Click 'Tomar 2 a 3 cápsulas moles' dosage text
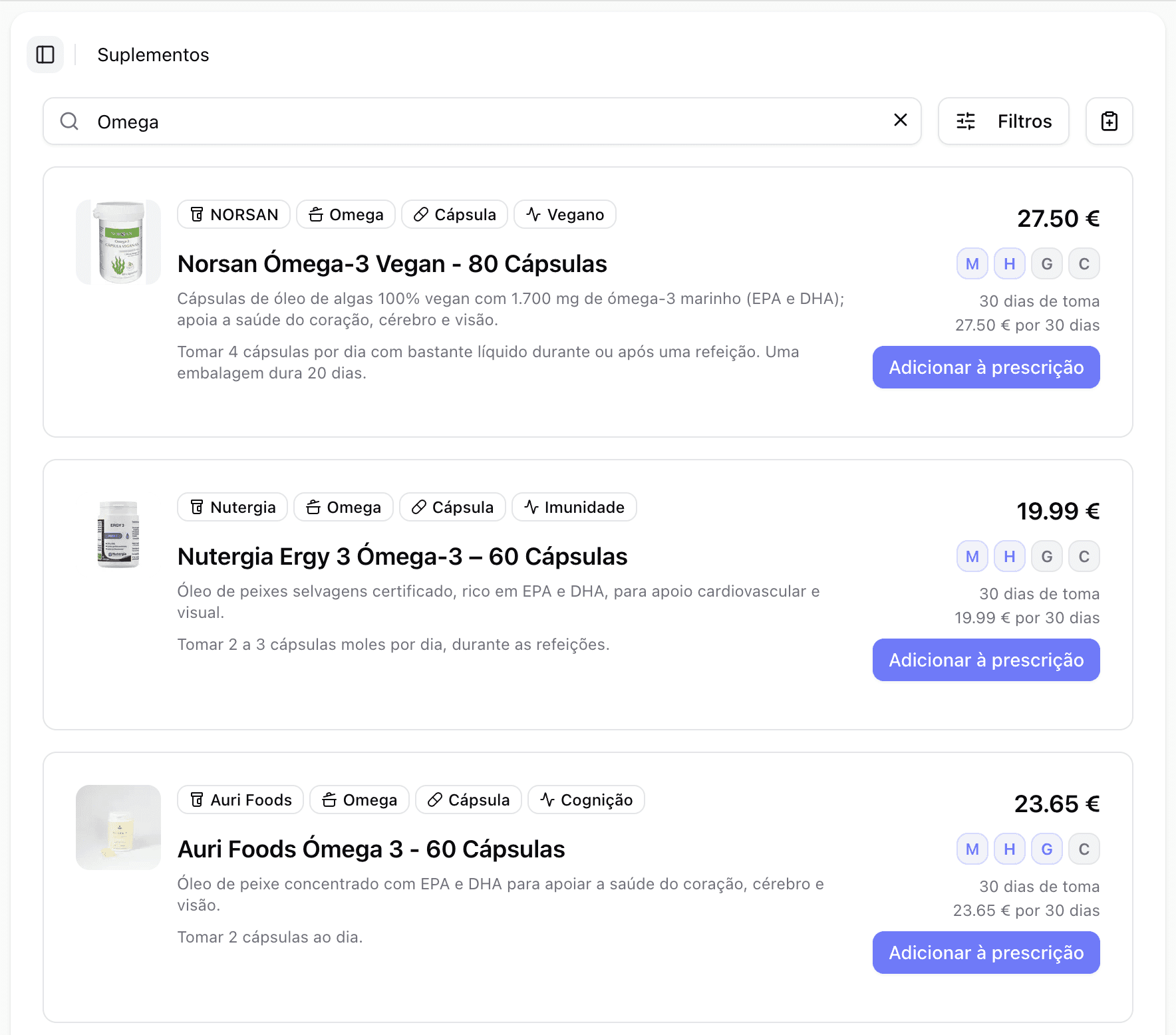1176x1035 pixels. click(393, 644)
